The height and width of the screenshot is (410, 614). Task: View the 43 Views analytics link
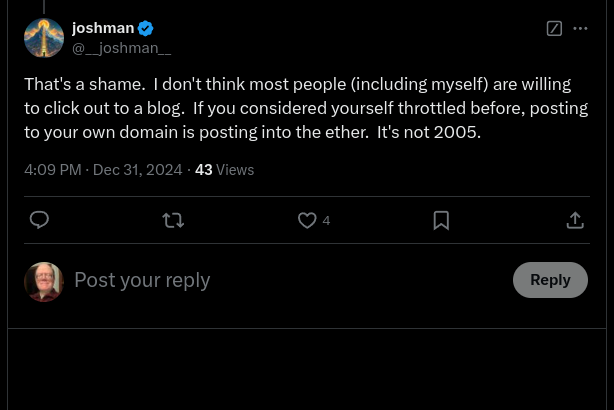pos(224,170)
